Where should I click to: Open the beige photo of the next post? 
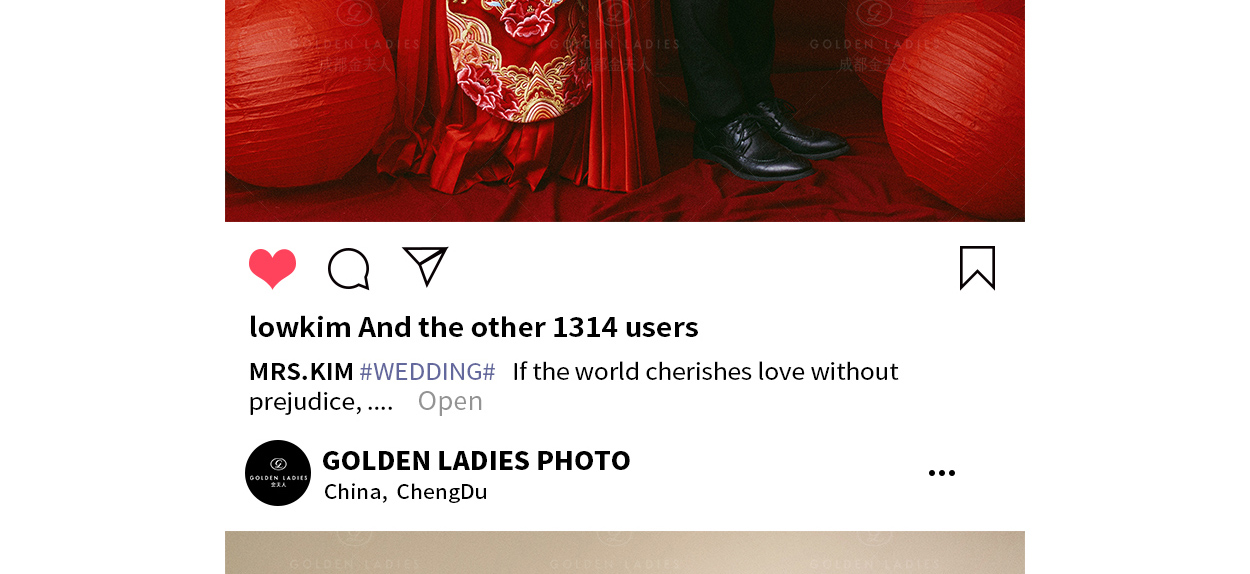point(625,552)
